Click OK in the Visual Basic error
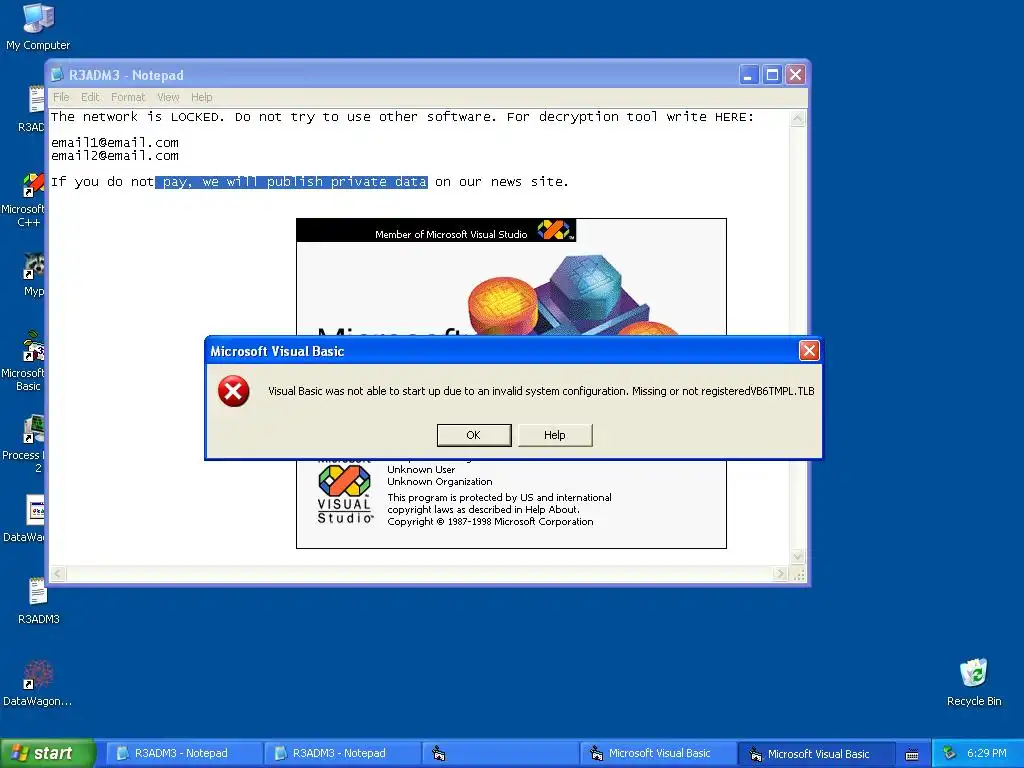The height and width of the screenshot is (768, 1024). pos(473,435)
